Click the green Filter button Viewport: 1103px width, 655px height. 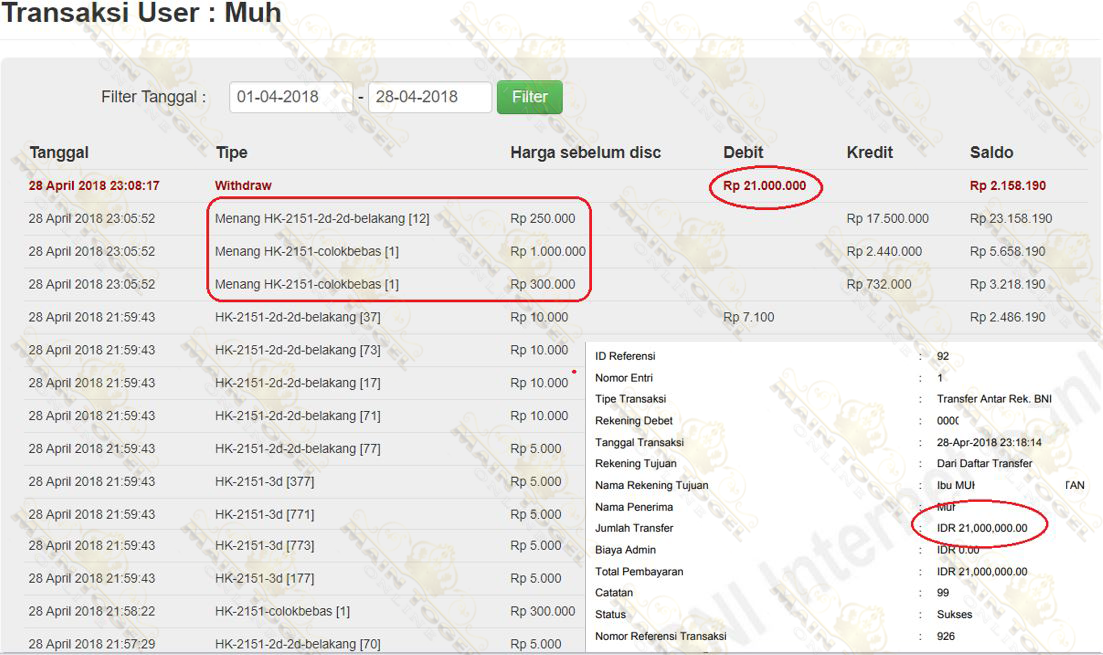point(529,97)
